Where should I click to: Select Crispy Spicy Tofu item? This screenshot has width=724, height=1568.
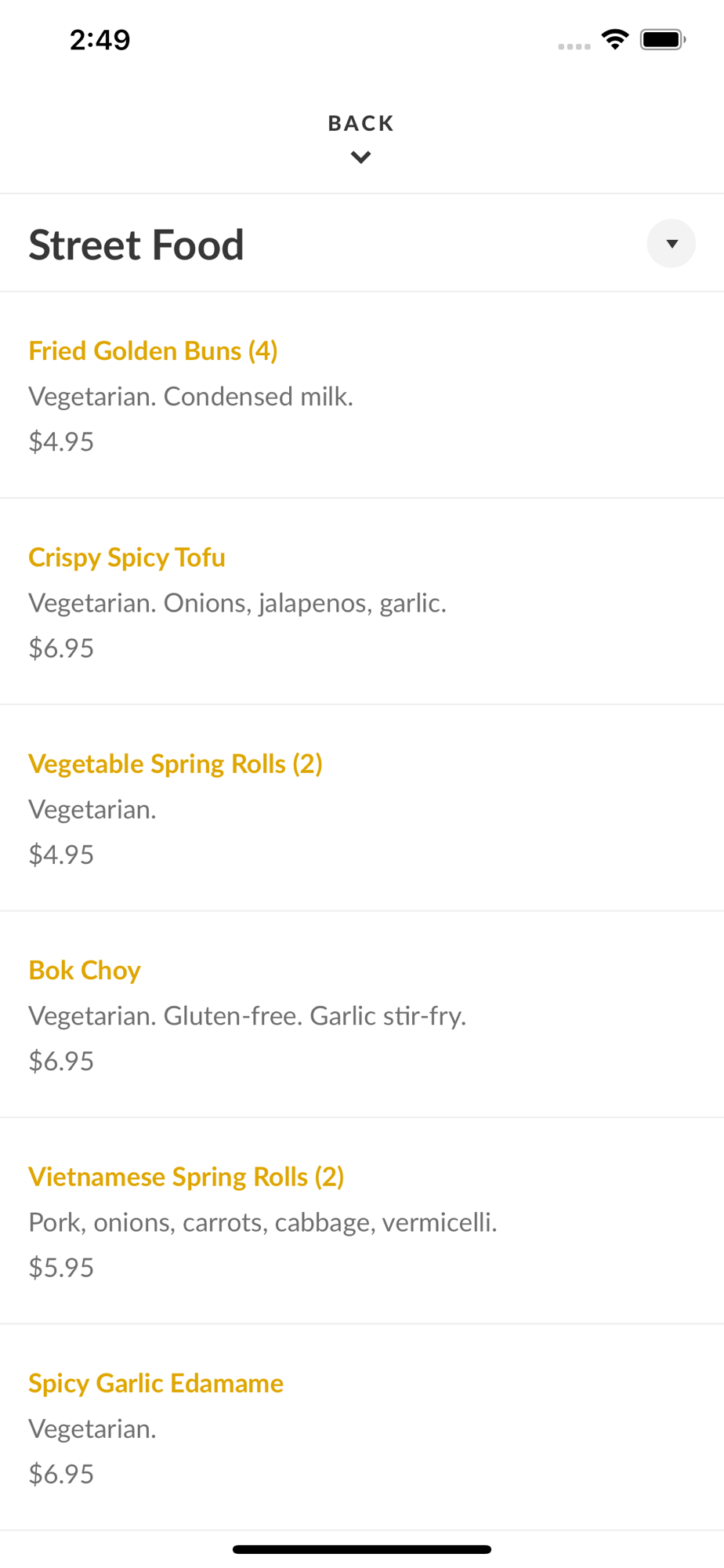coord(127,557)
